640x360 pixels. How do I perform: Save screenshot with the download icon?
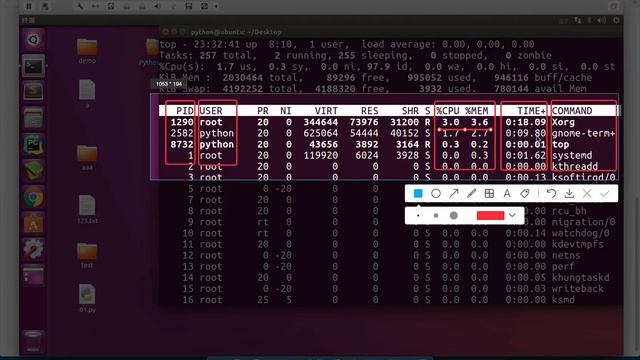coord(569,193)
